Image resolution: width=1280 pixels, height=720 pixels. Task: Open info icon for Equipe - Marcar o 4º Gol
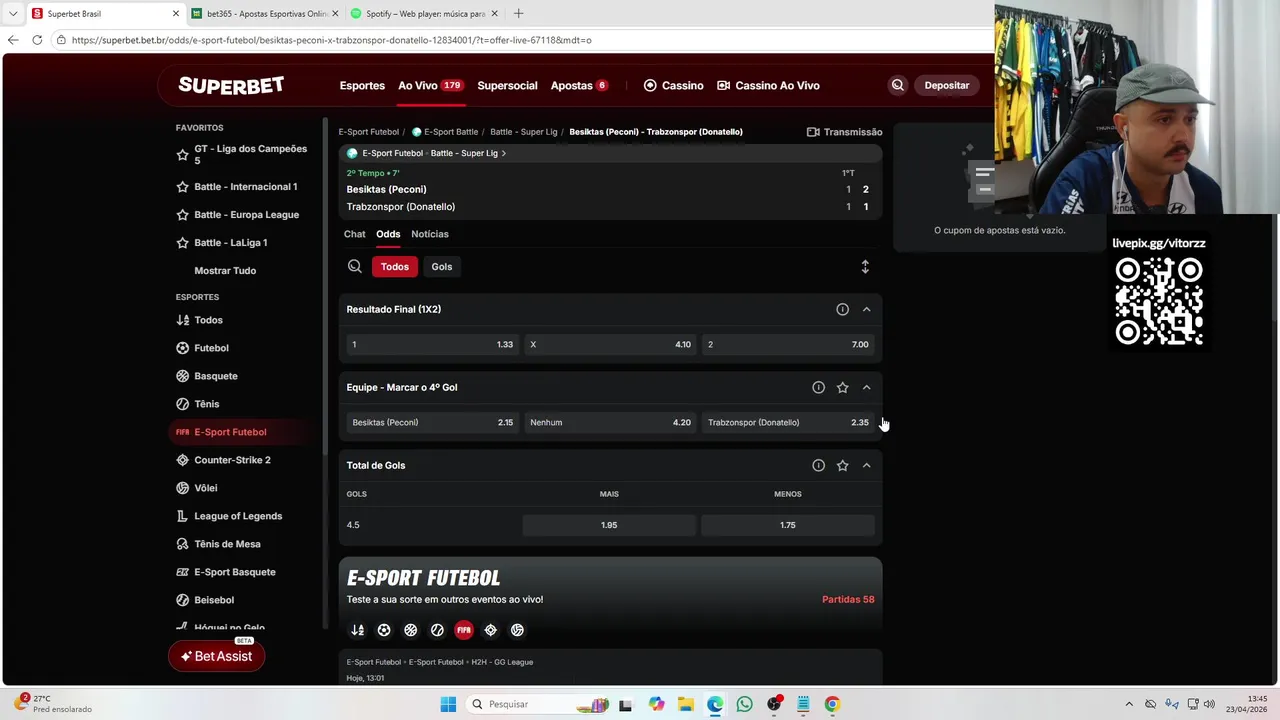[818, 387]
